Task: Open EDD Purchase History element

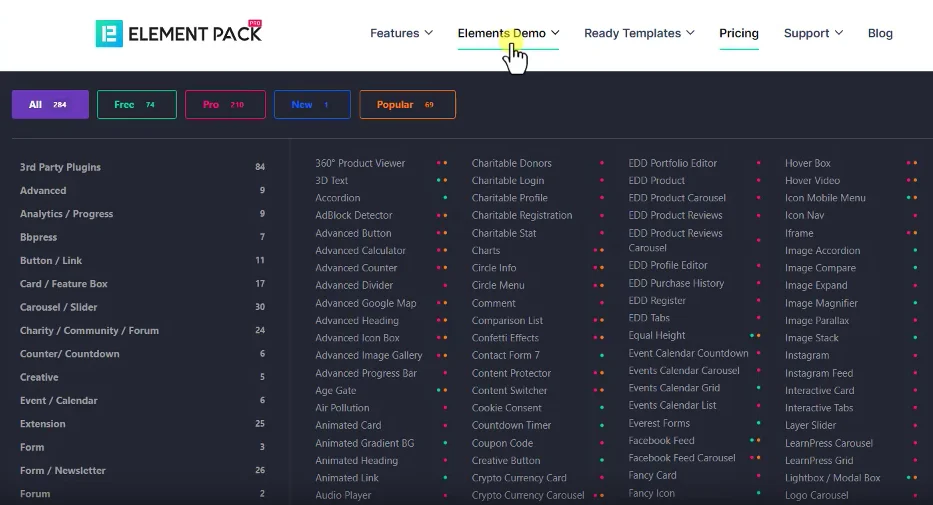Action: 676,283
